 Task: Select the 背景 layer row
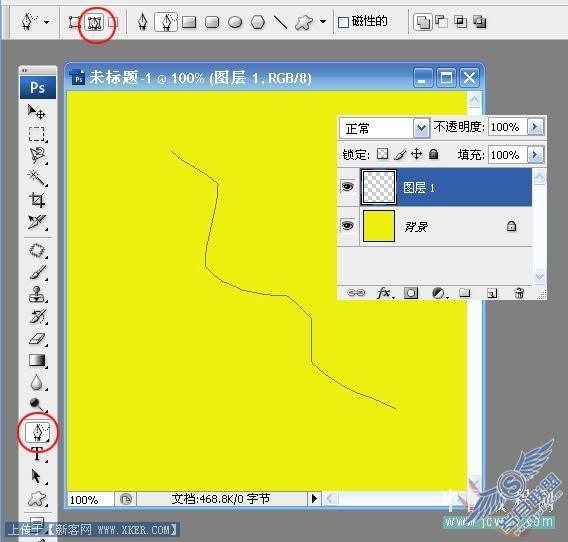click(435, 226)
